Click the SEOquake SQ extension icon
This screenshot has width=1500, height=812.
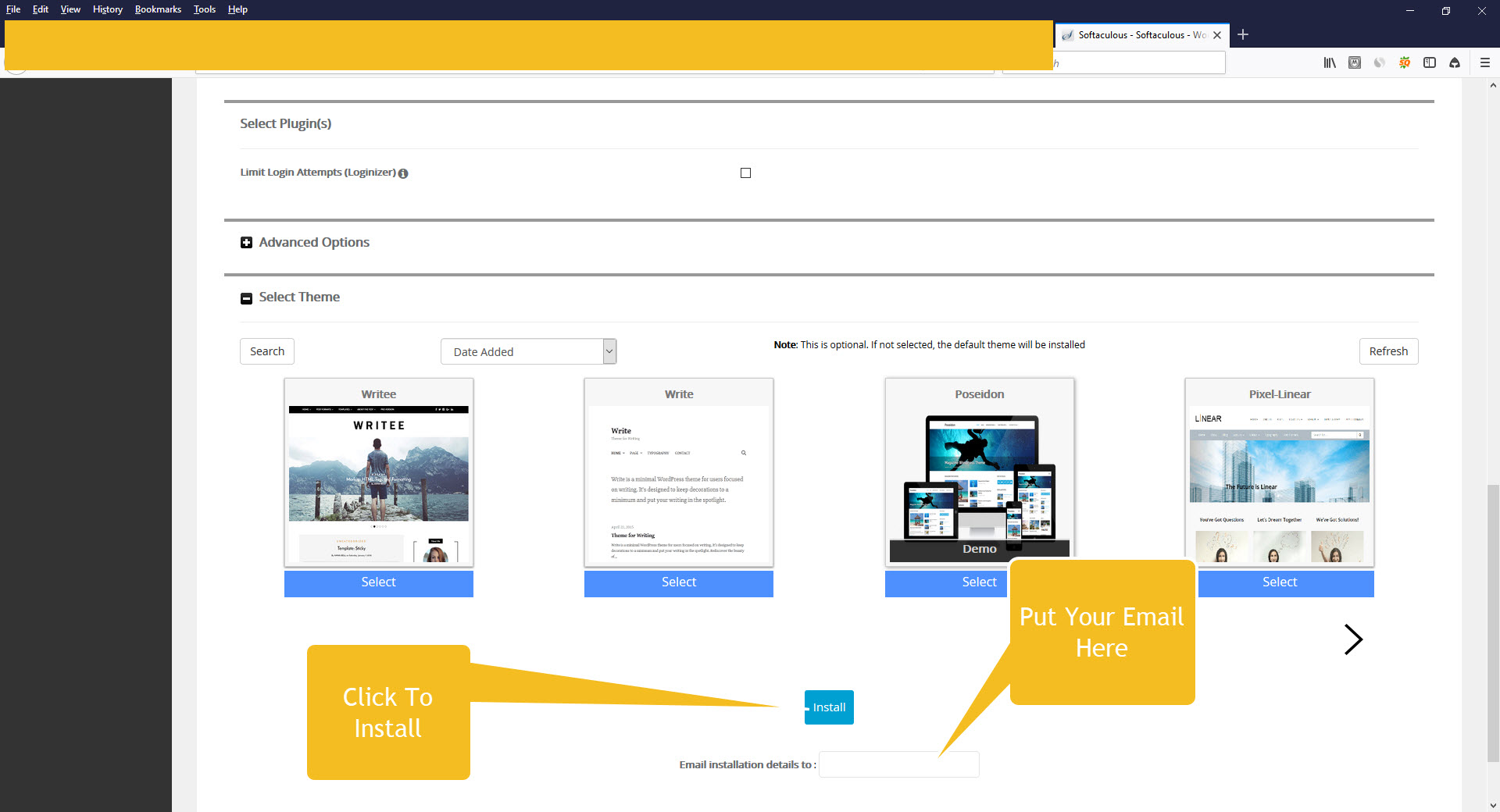coord(1405,63)
